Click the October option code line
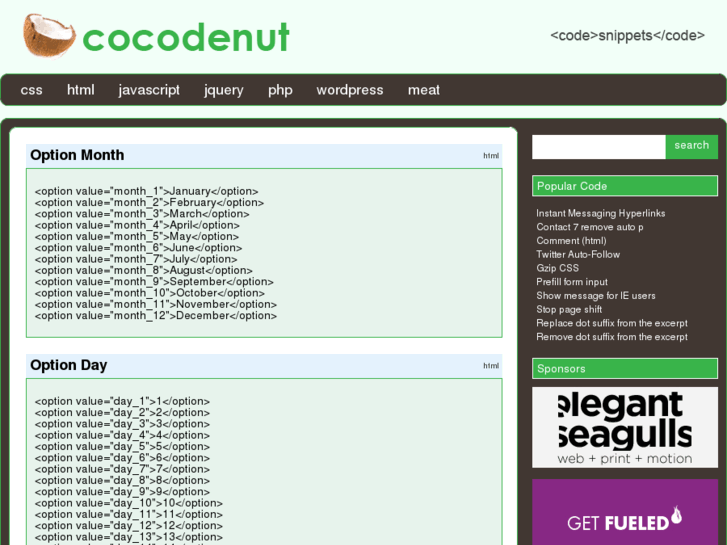Screen dimensions: 727x545 [x=150, y=293]
